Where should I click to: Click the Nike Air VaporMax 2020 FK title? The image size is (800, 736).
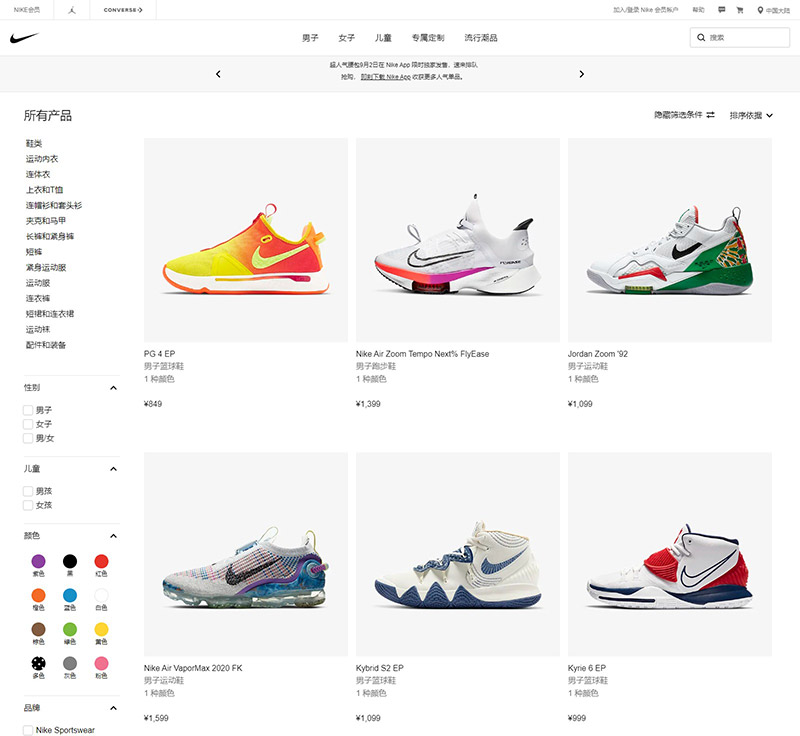click(x=193, y=668)
